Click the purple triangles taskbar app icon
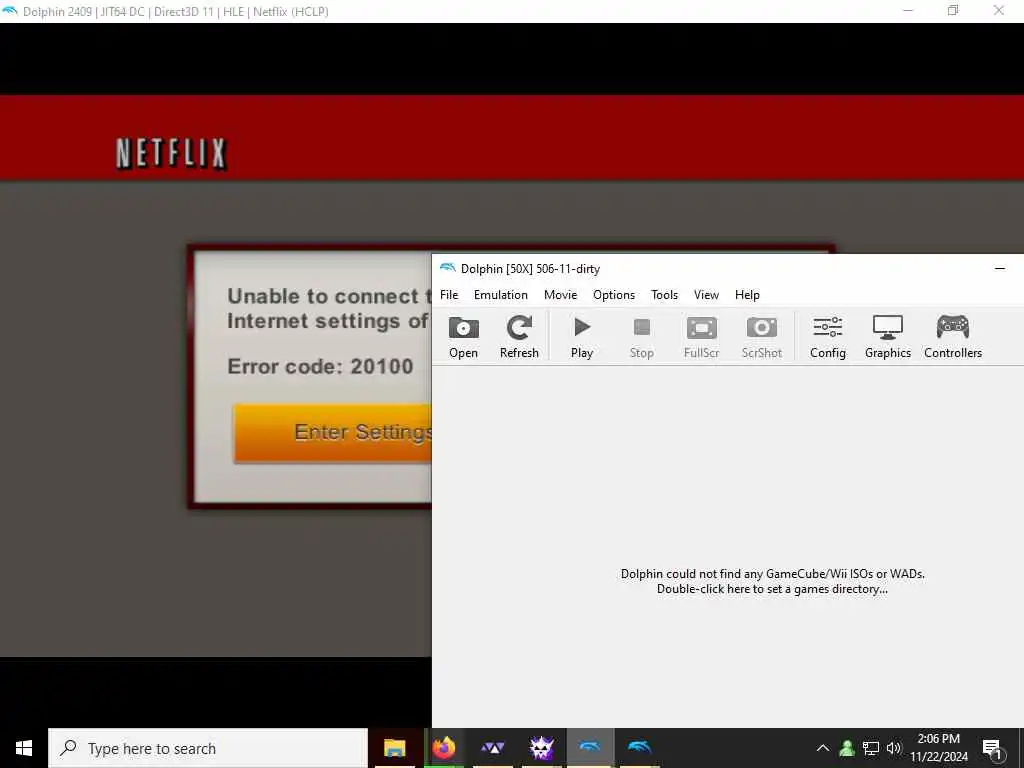Image resolution: width=1024 pixels, height=768 pixels. coord(492,748)
